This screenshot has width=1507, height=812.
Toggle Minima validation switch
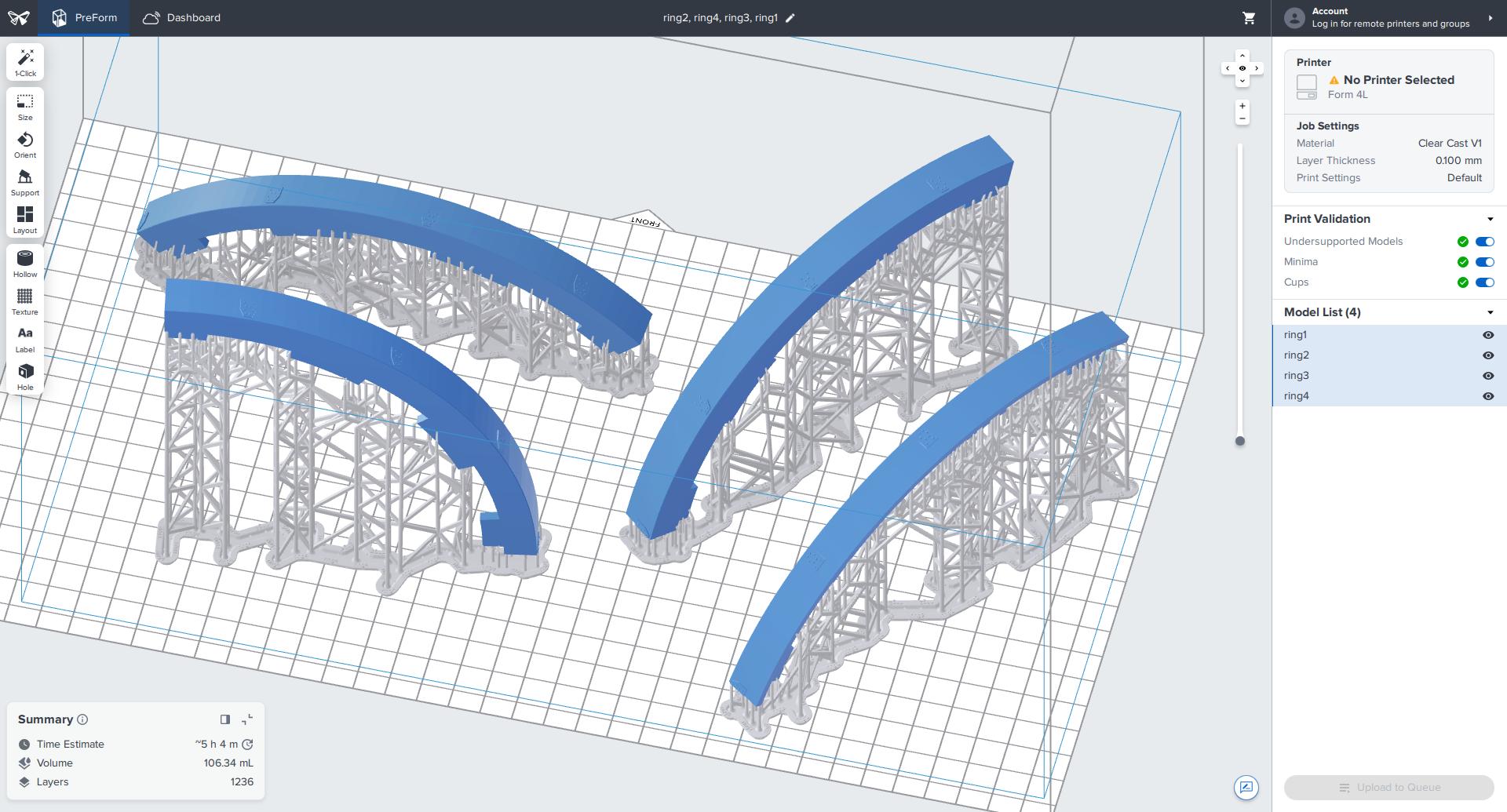point(1485,262)
